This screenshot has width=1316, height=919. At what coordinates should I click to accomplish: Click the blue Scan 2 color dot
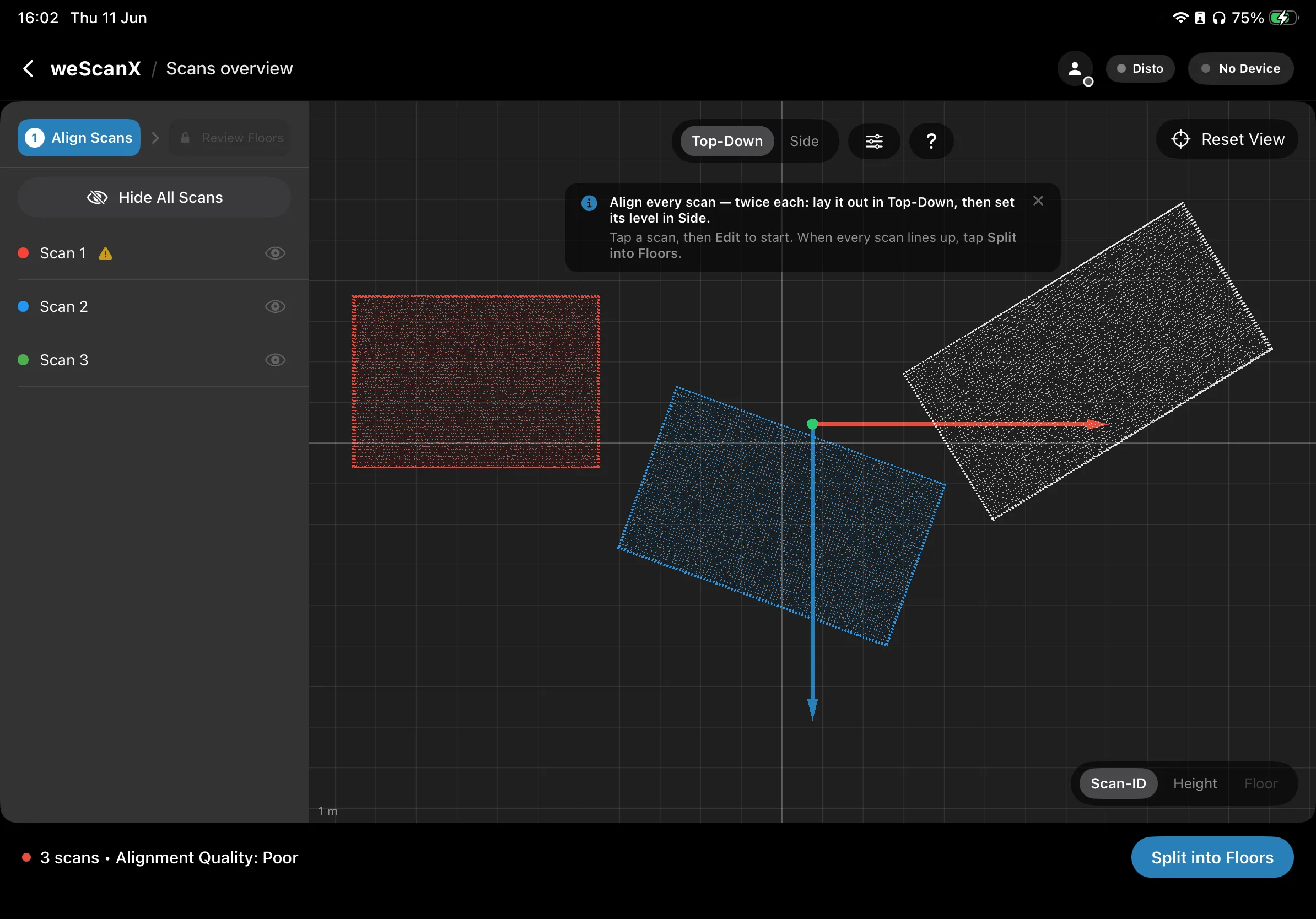coord(24,306)
